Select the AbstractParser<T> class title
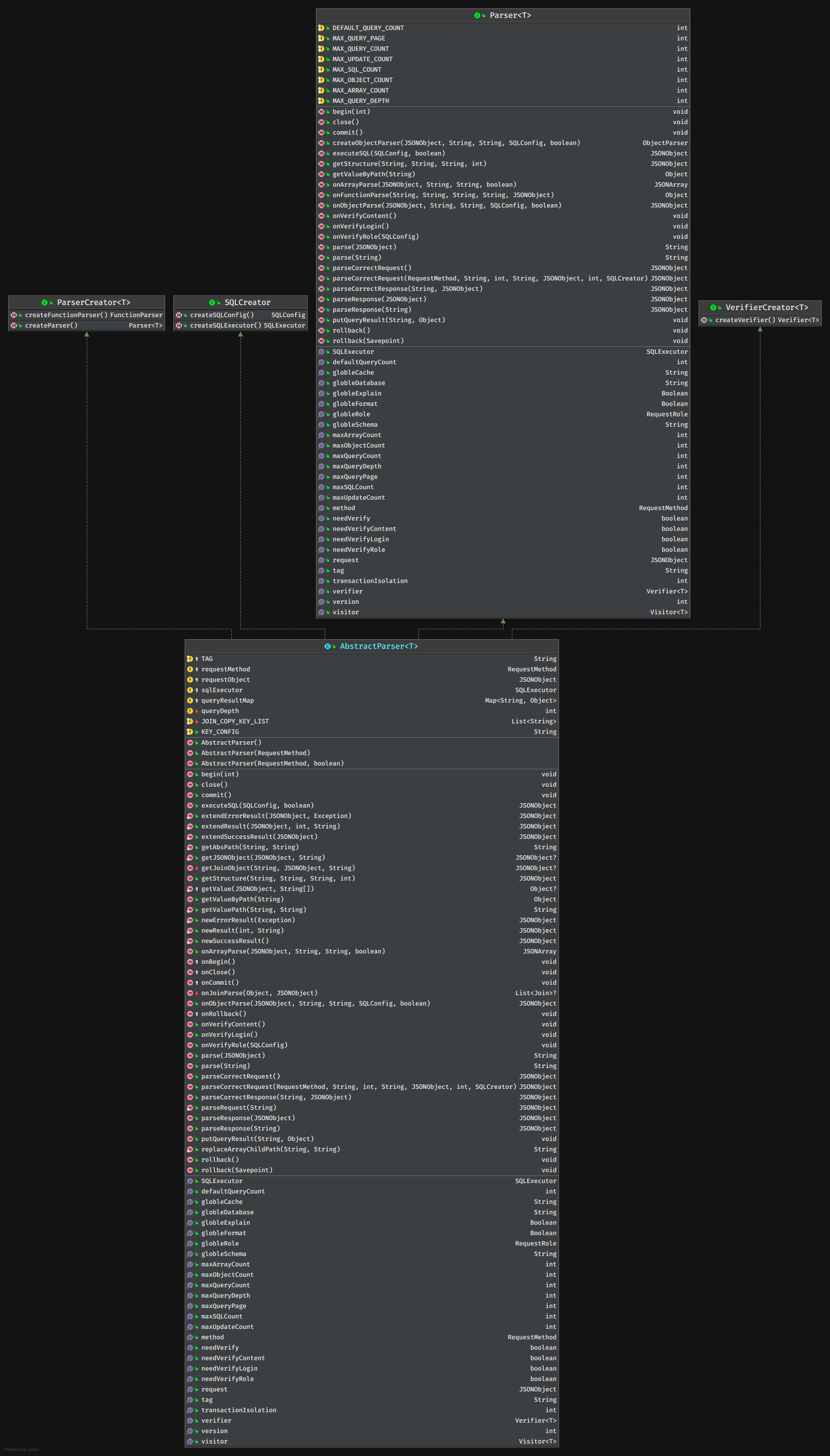The height and width of the screenshot is (1456, 830). [x=379, y=646]
